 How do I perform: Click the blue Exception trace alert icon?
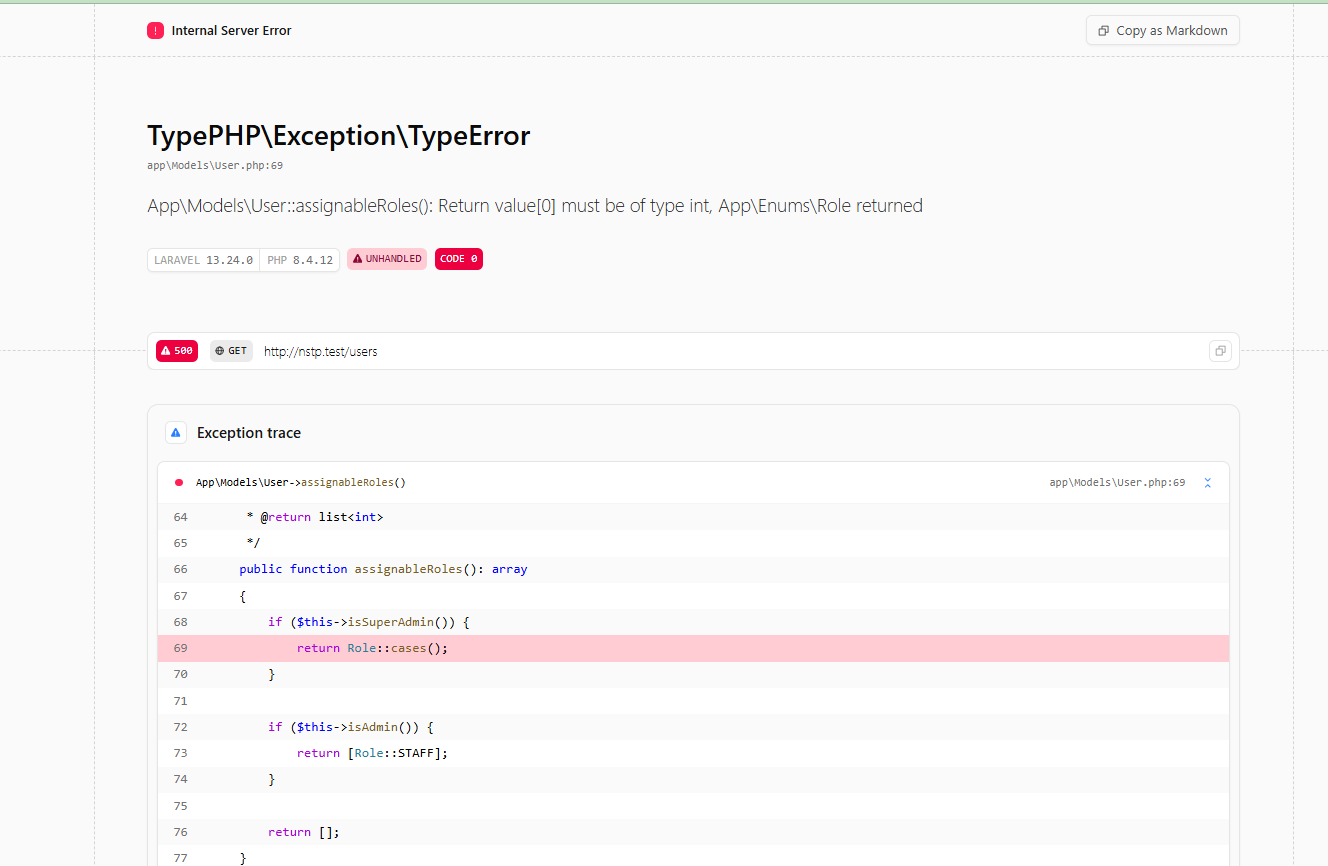tap(176, 433)
